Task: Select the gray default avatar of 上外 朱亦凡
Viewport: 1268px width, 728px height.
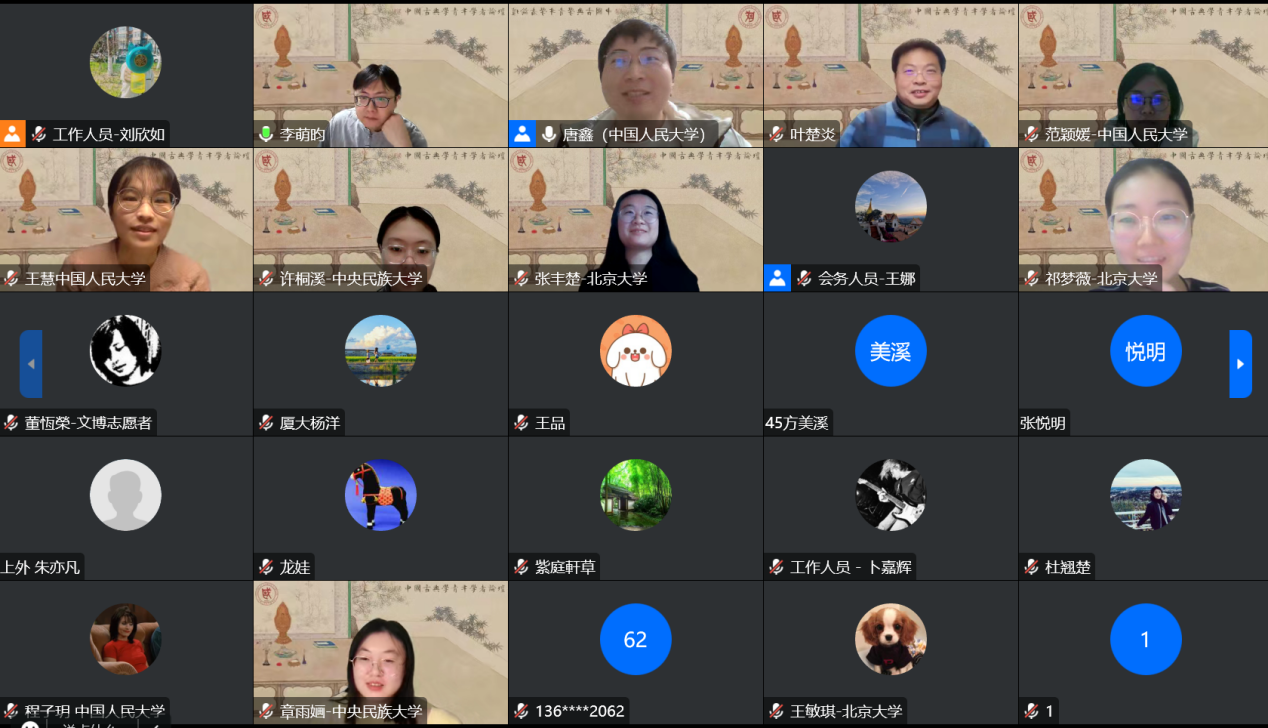Action: pyautogui.click(x=125, y=495)
